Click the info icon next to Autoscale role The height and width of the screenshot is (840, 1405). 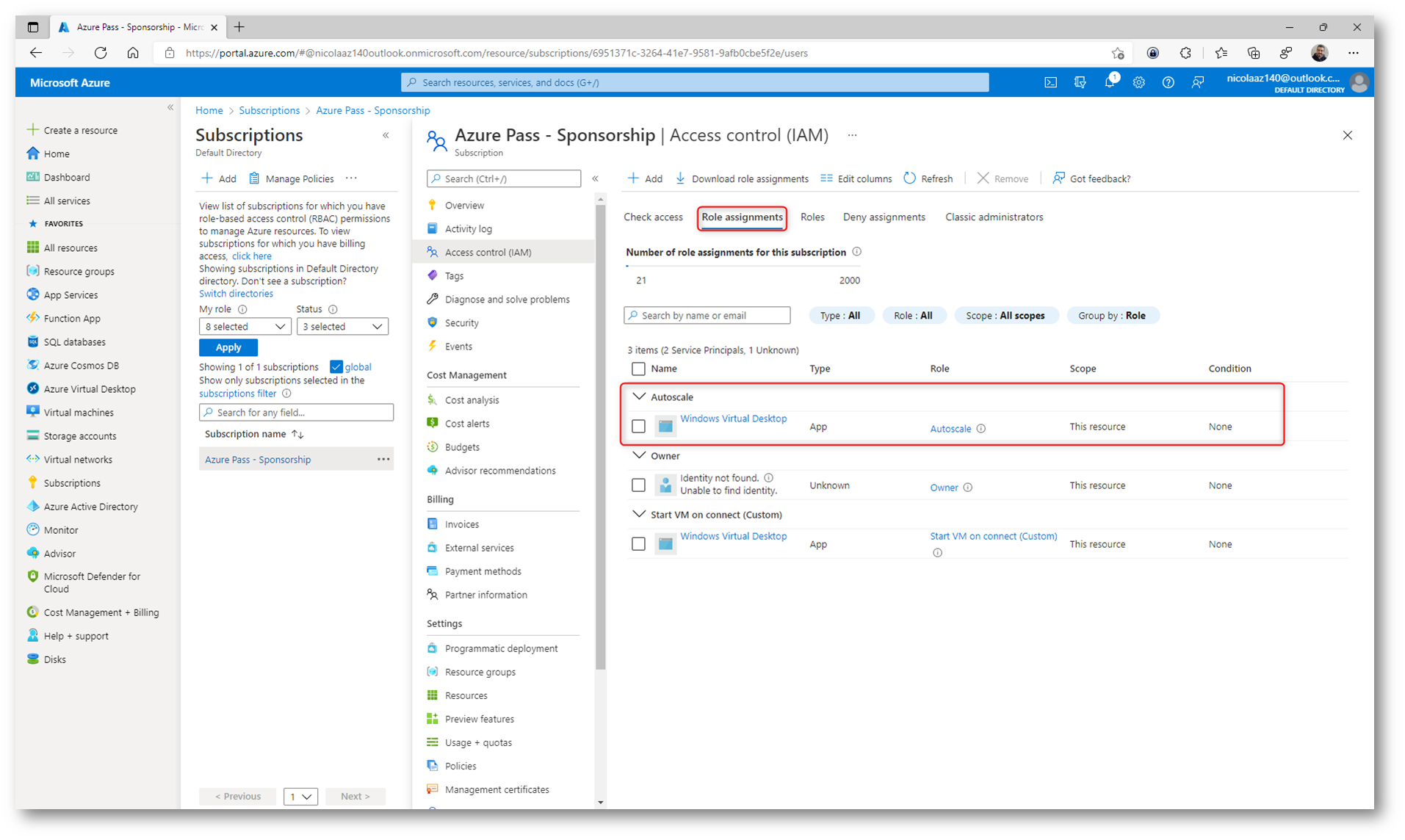pyautogui.click(x=981, y=428)
